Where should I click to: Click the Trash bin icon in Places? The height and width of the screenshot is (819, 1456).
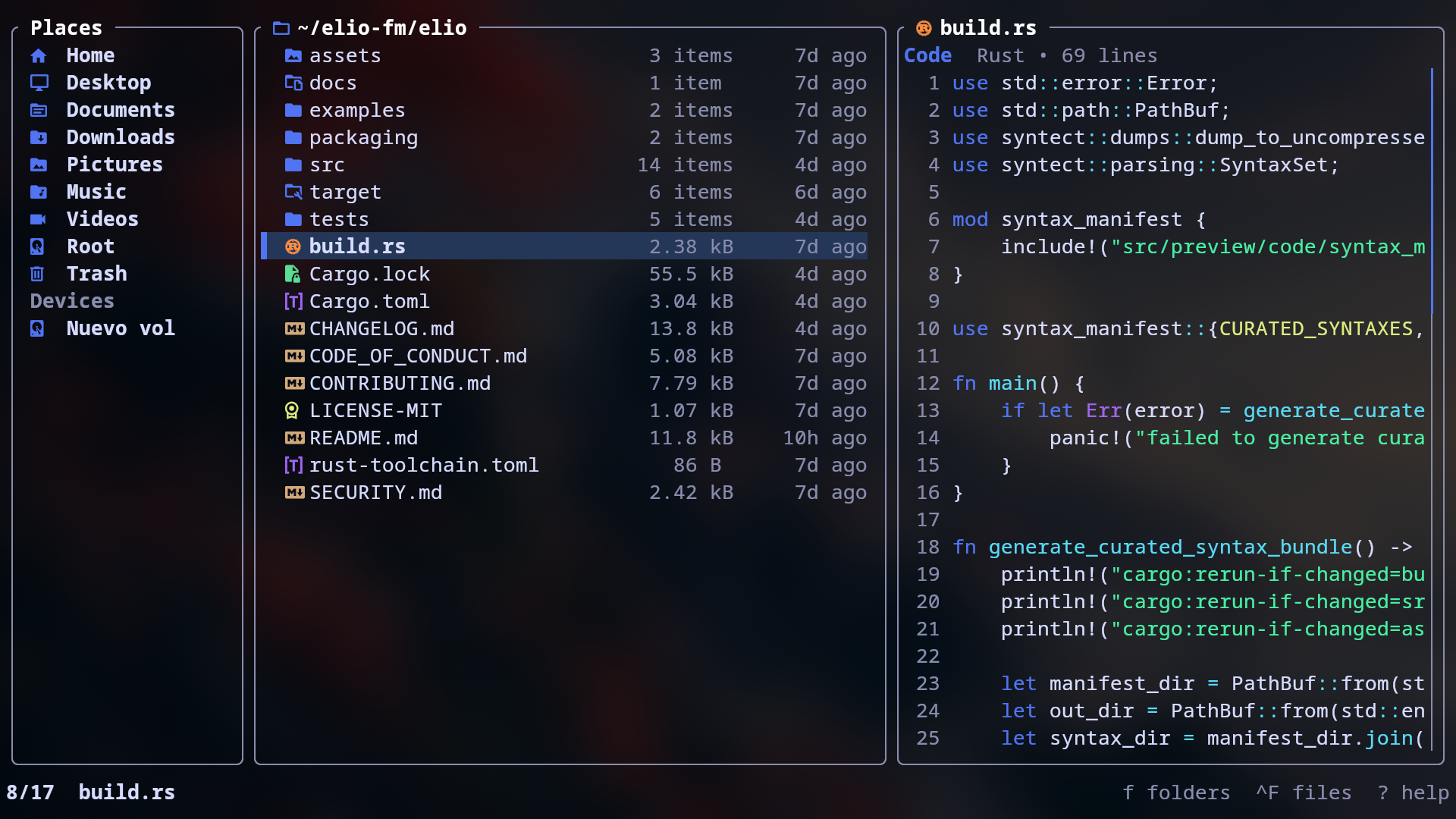coord(37,275)
